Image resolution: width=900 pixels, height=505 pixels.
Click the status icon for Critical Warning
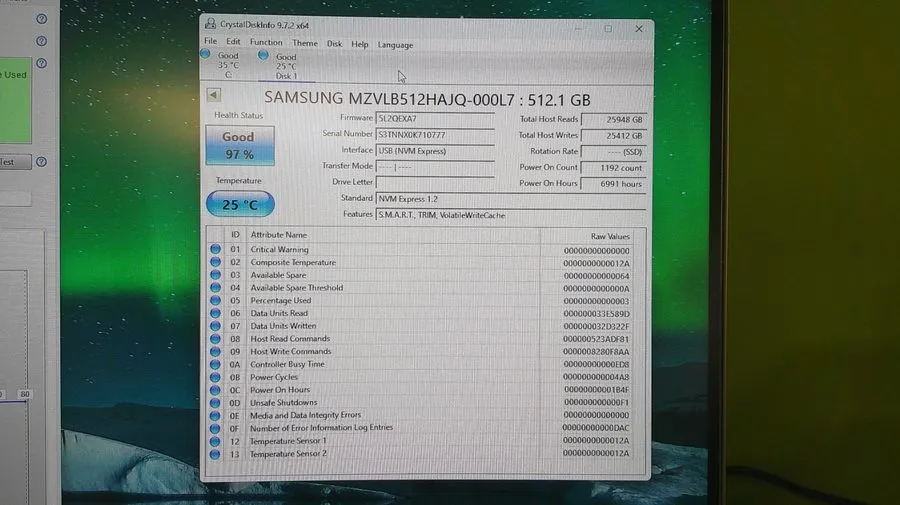coord(215,249)
